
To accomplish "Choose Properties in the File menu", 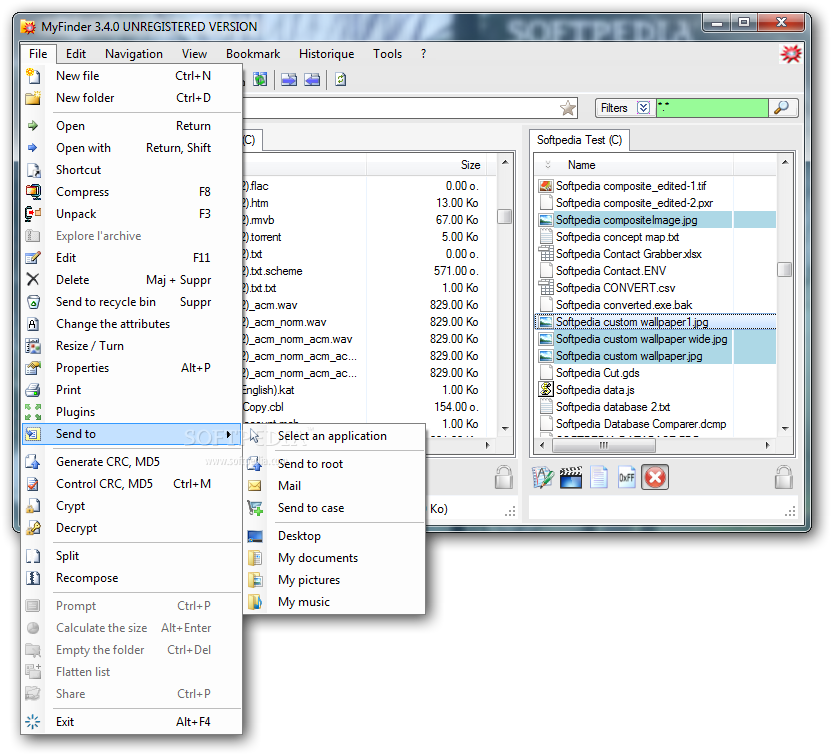I will tap(132, 368).
